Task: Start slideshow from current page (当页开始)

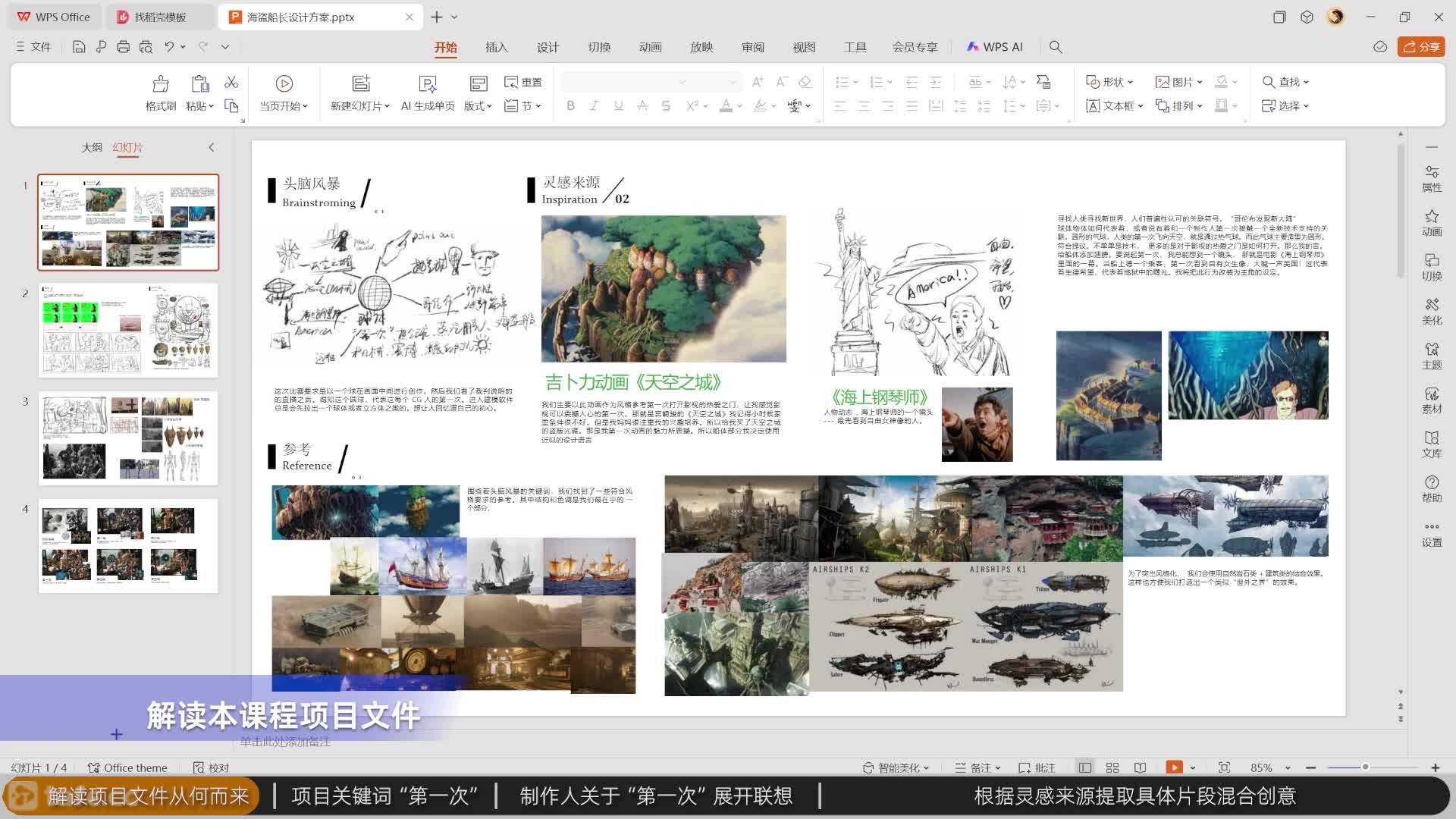Action: point(284,94)
